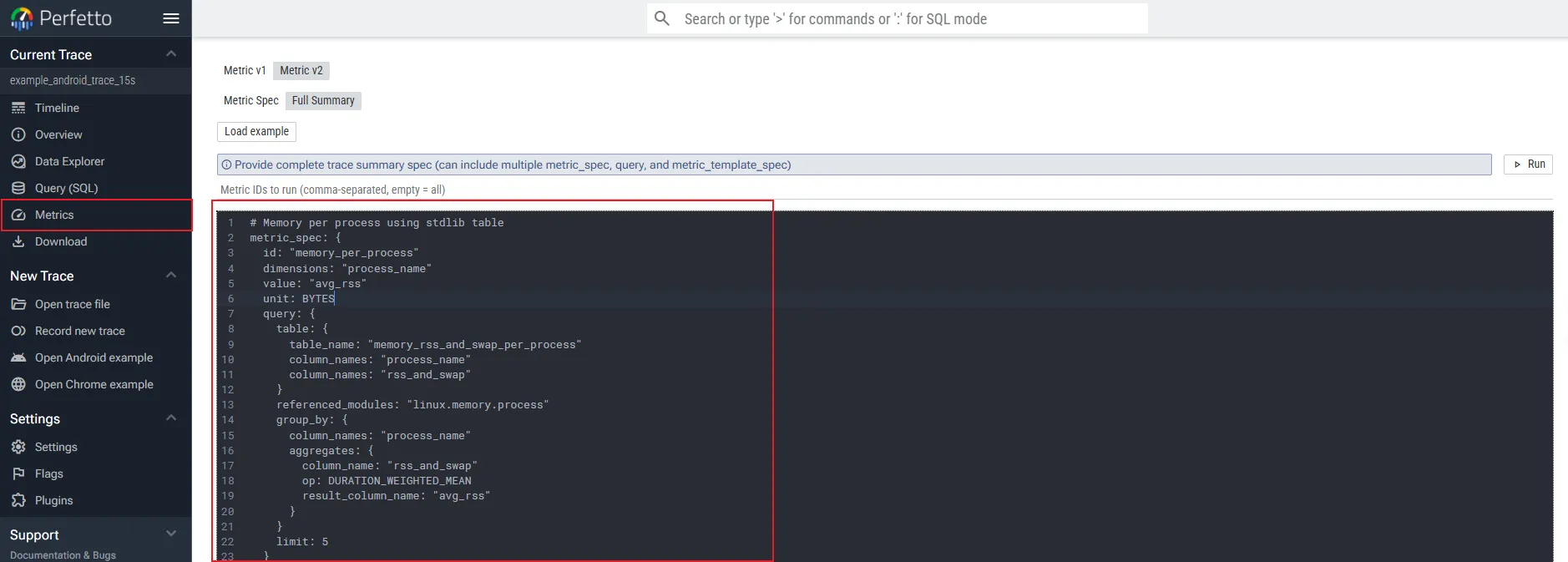
Task: Go to Overview page
Action: click(96, 134)
